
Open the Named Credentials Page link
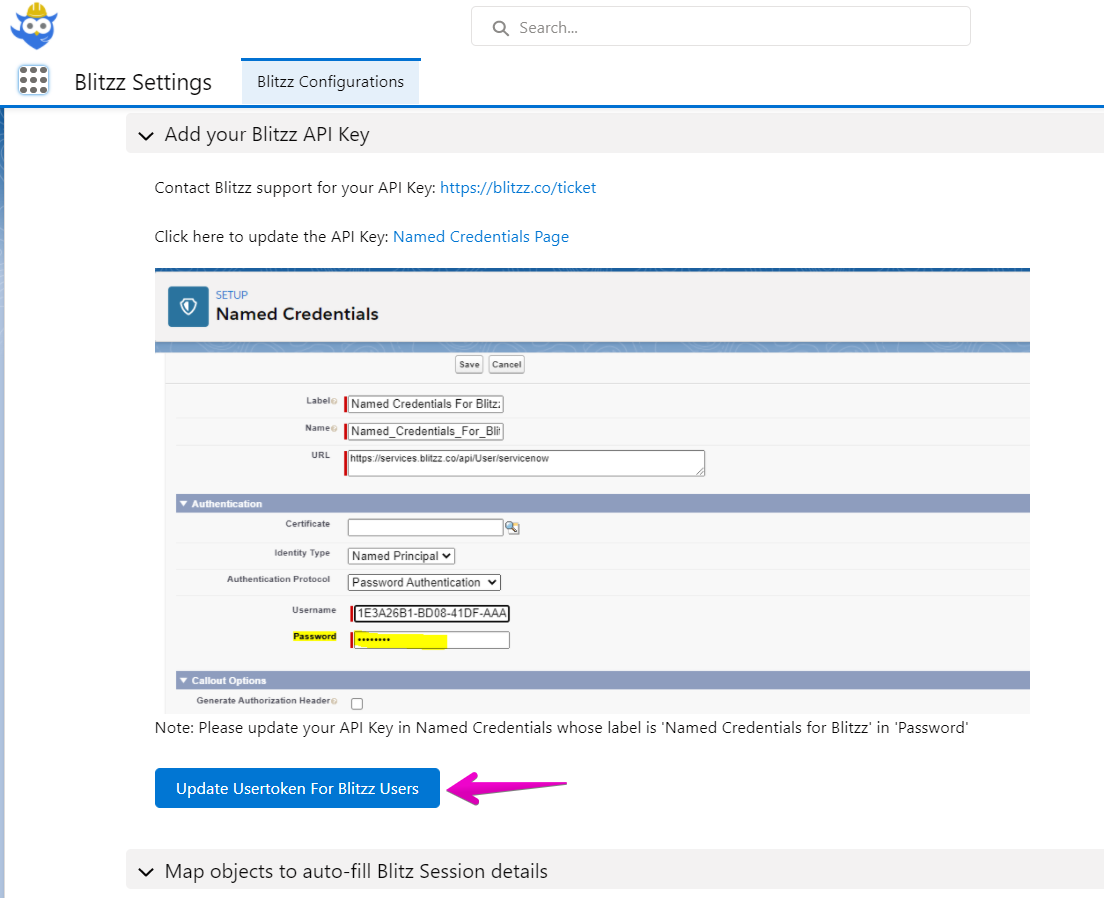tap(481, 237)
